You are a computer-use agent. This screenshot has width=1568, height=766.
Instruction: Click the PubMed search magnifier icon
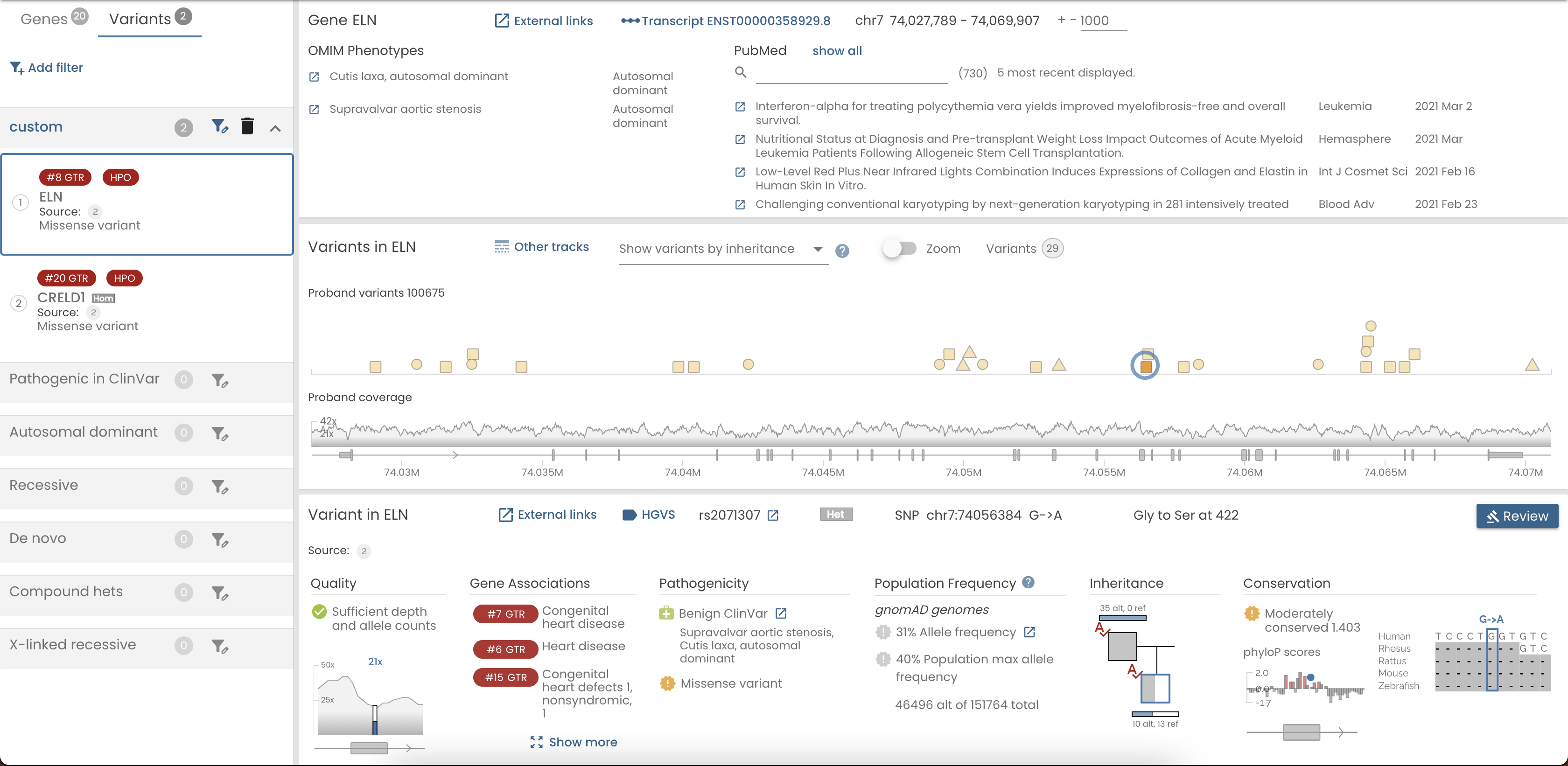741,72
